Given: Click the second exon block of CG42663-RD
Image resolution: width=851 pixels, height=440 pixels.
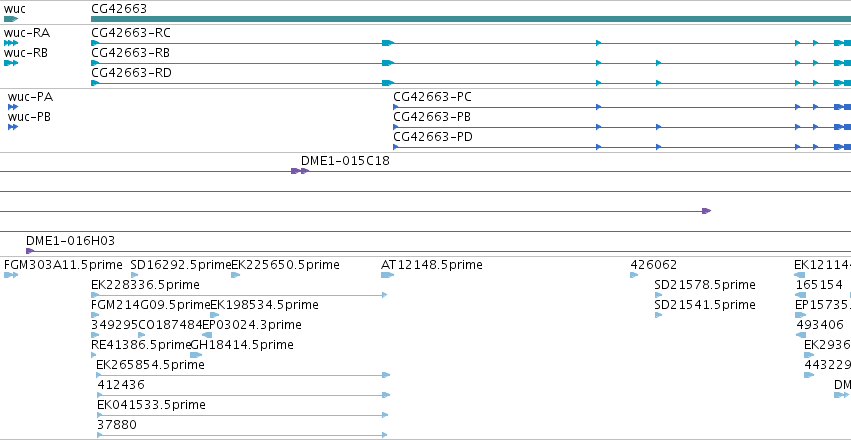Looking at the screenshot, I should (x=388, y=83).
